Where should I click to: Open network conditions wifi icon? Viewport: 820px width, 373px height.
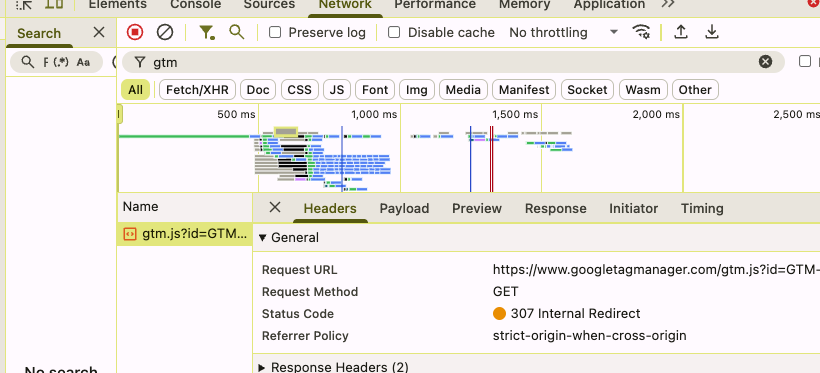click(641, 32)
